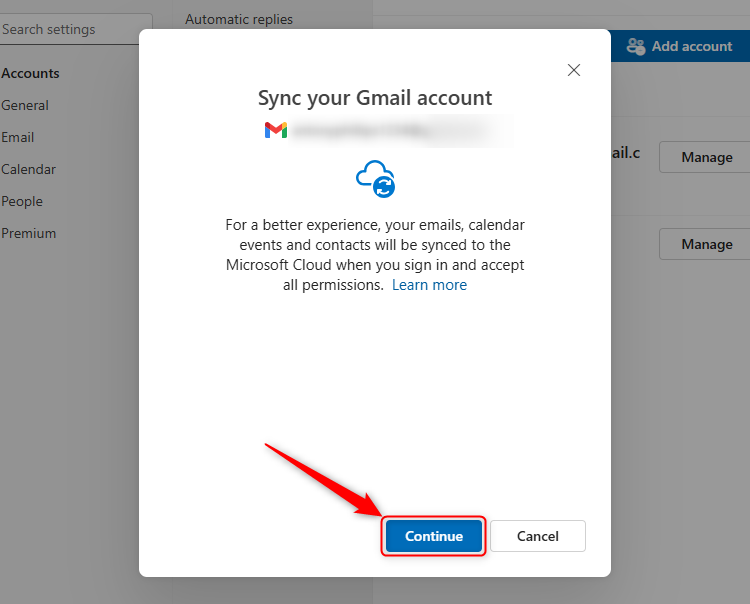Open the Learn more link
The width and height of the screenshot is (750, 604).
429,285
